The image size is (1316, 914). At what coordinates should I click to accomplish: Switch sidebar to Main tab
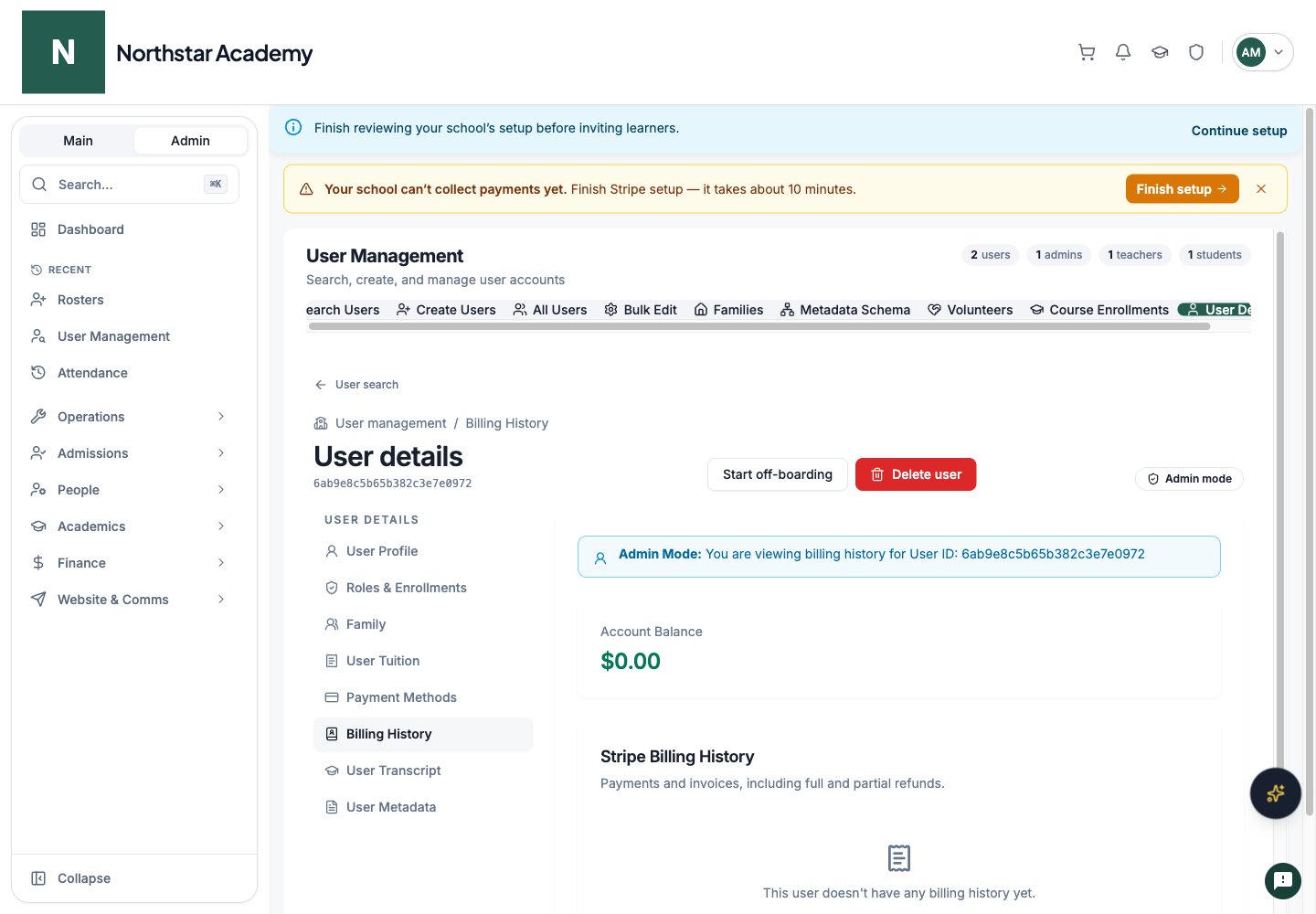coord(78,141)
